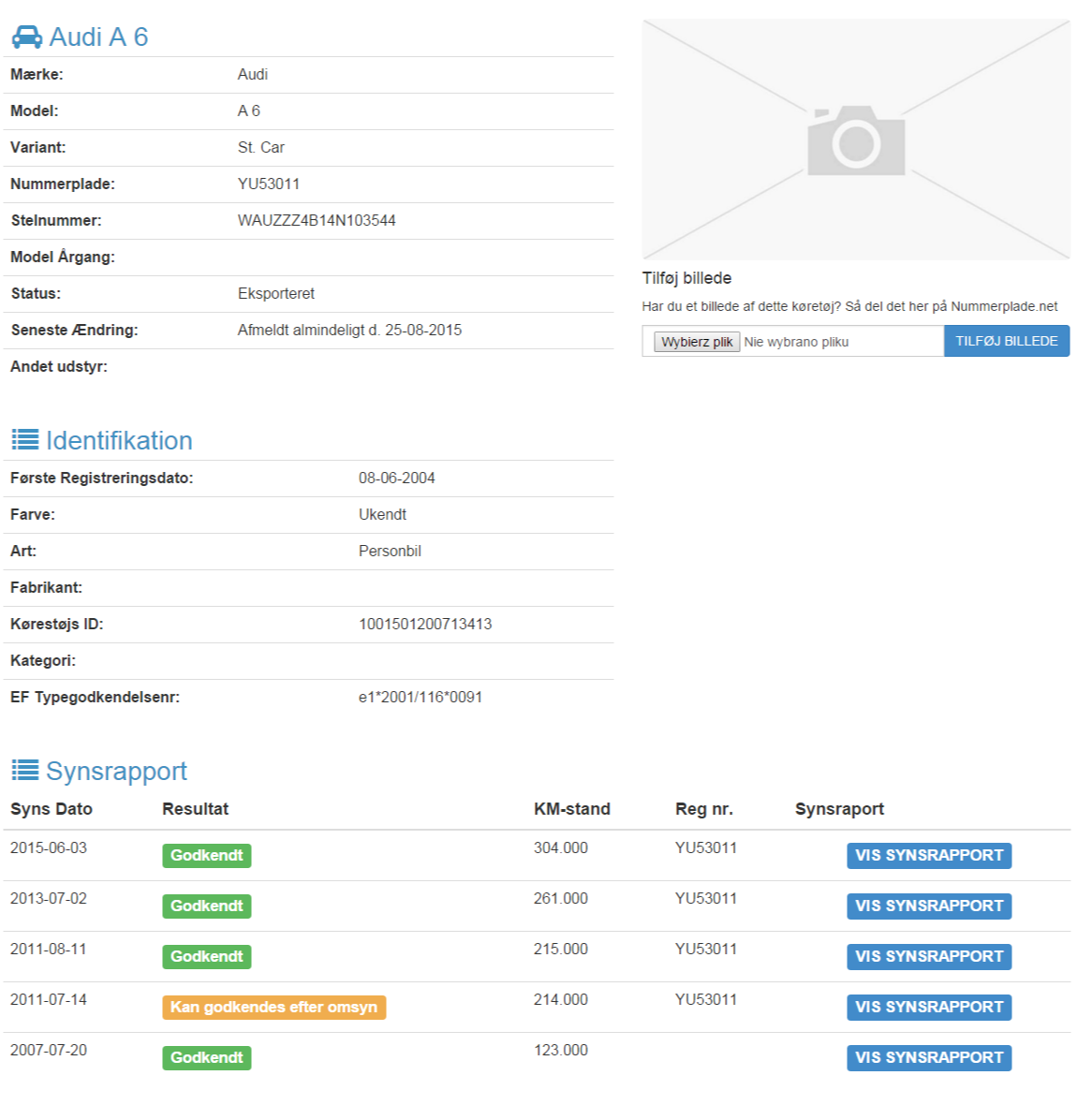Click the Tilføj billede heading
Screen dimensions: 1092x1105
coord(686,278)
